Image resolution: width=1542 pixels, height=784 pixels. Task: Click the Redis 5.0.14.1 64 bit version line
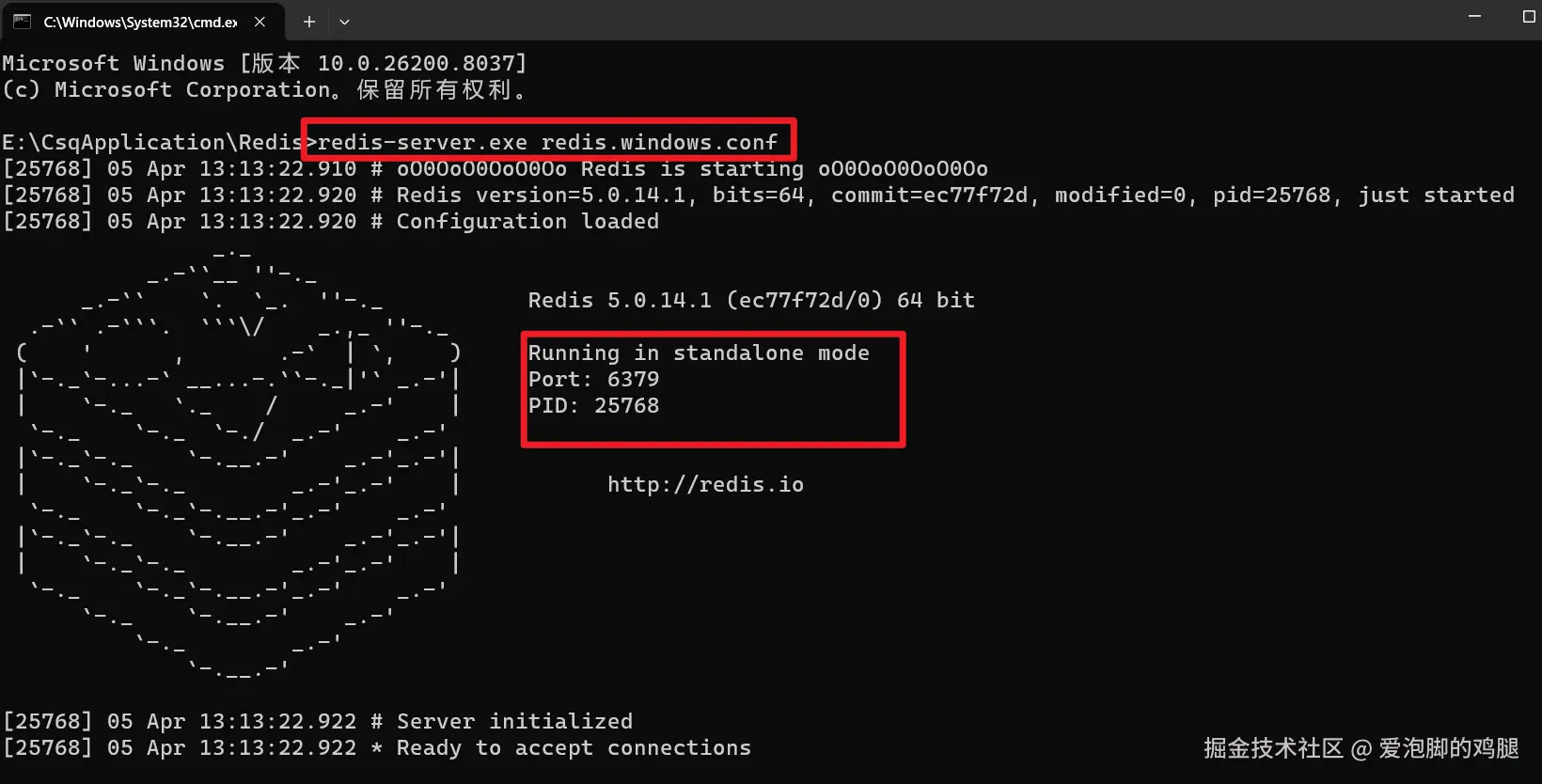coord(750,300)
